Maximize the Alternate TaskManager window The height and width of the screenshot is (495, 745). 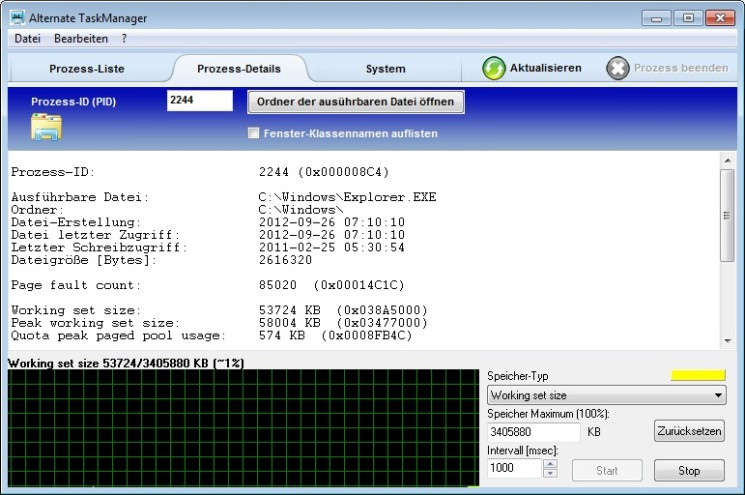(x=688, y=18)
